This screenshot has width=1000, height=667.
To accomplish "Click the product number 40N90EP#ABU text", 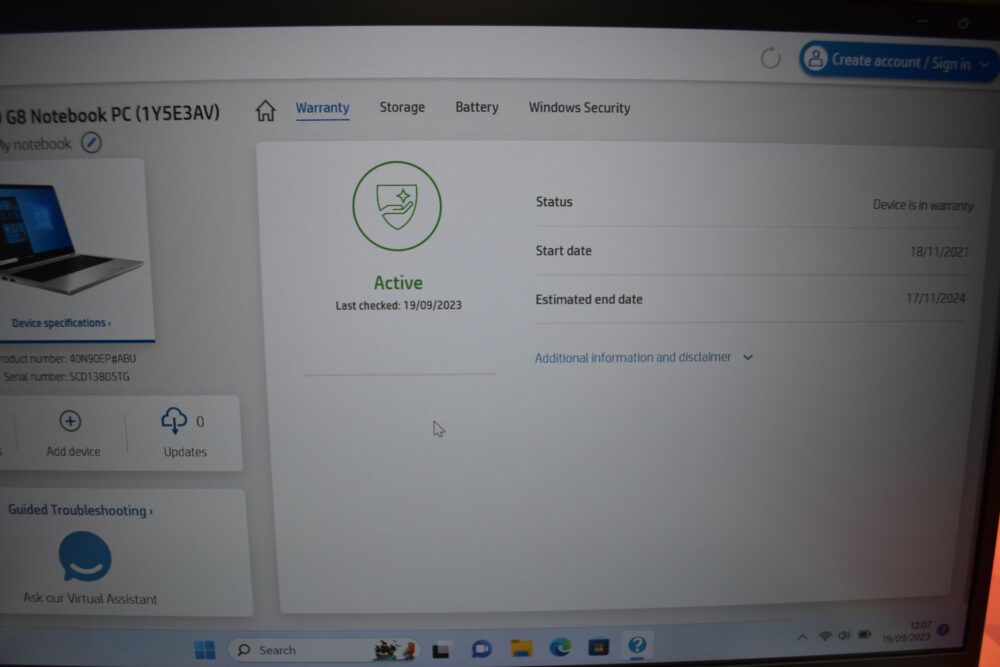I will tap(102, 358).
